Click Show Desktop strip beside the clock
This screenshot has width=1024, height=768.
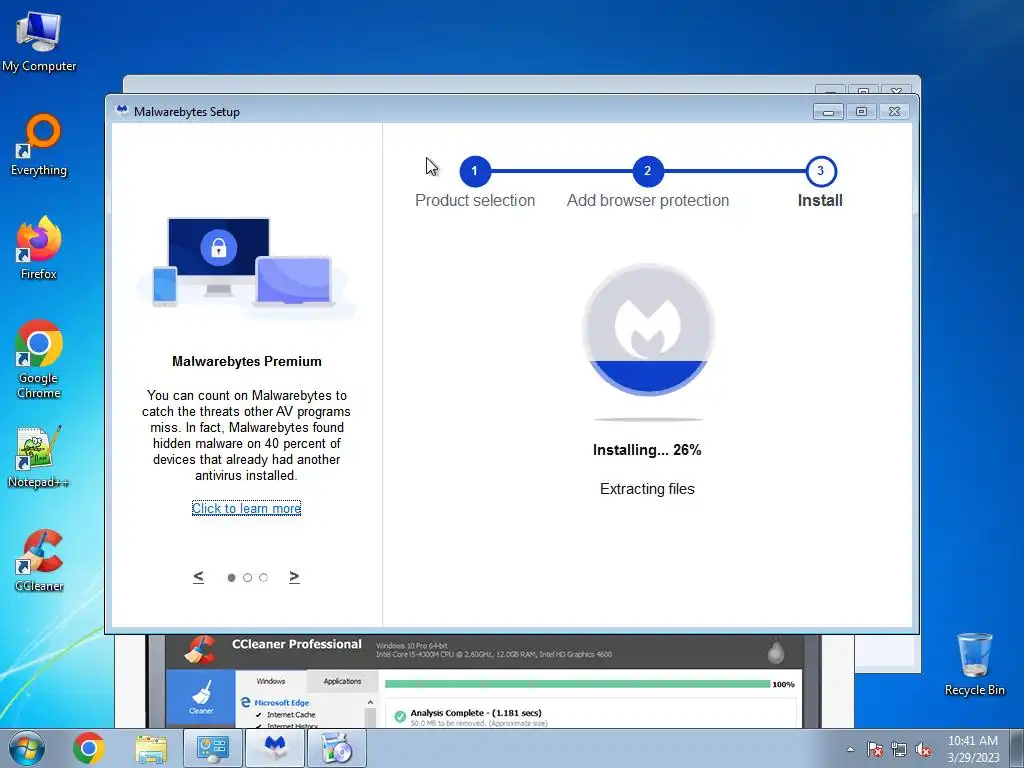pos(1017,748)
